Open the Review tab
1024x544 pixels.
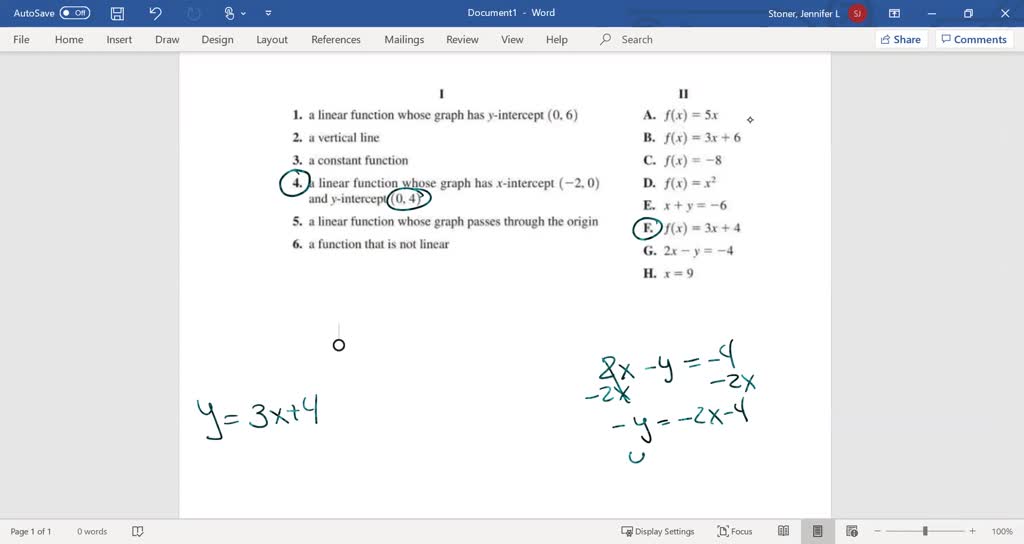click(462, 39)
